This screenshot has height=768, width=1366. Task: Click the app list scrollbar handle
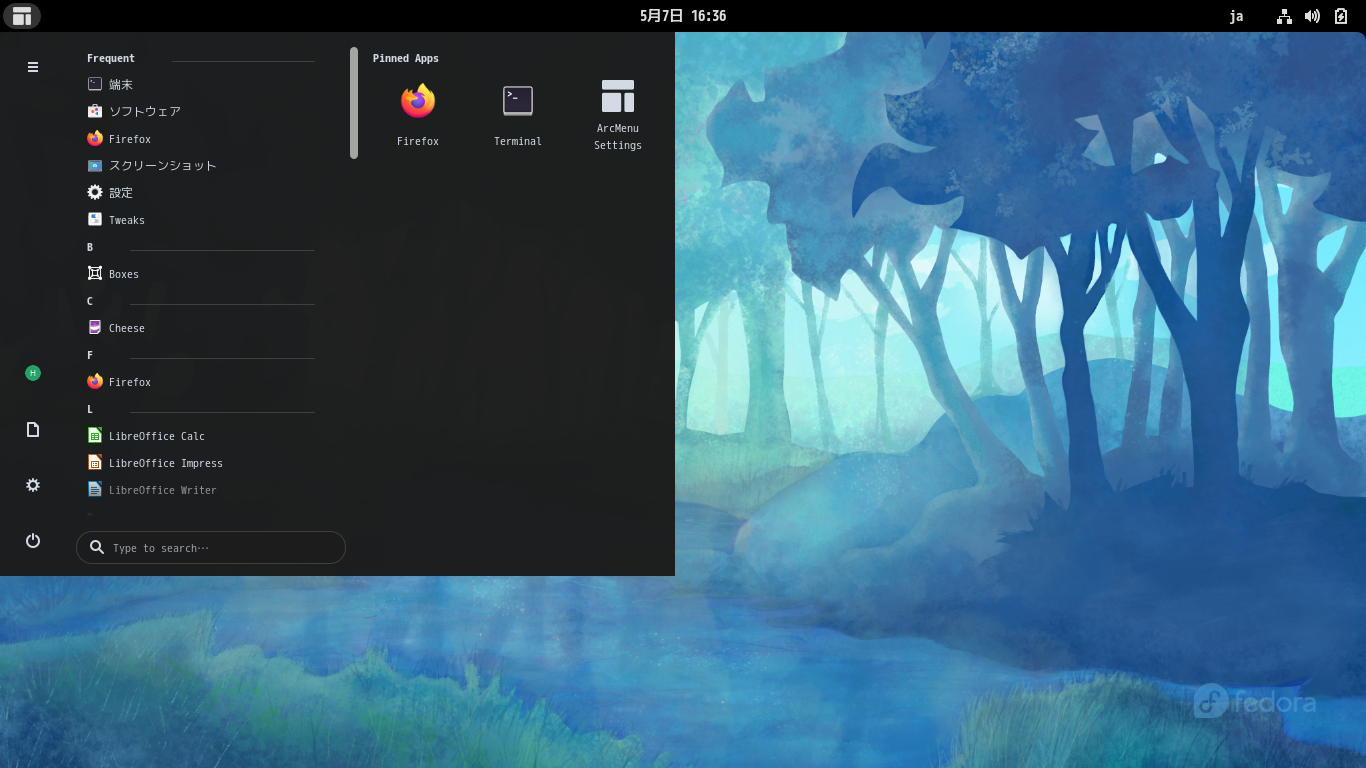(354, 103)
